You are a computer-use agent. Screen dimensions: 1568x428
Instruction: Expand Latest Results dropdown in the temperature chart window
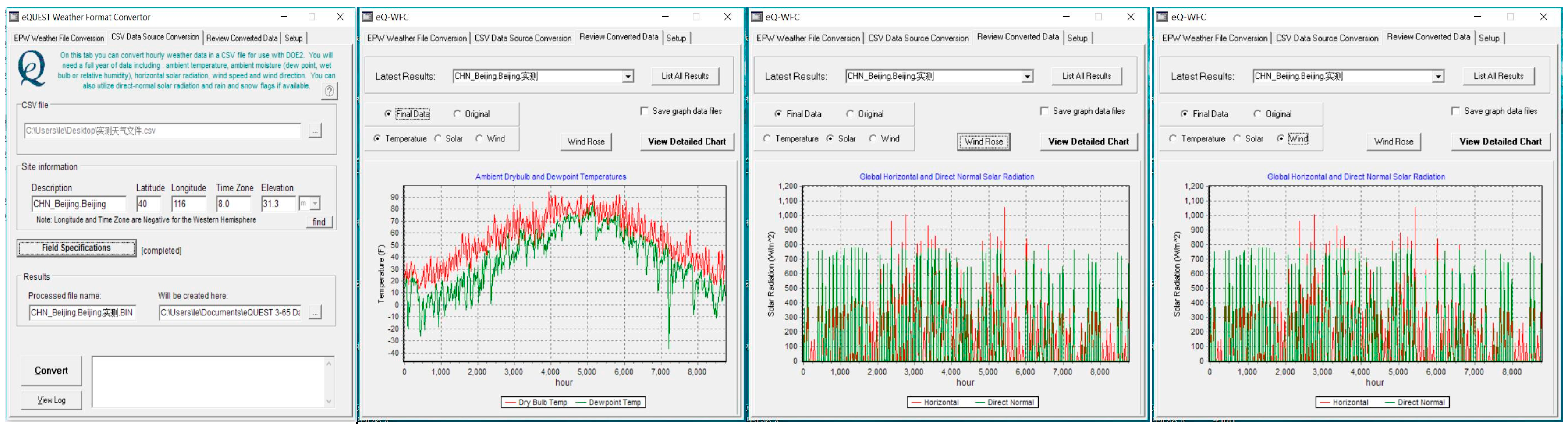coord(627,77)
